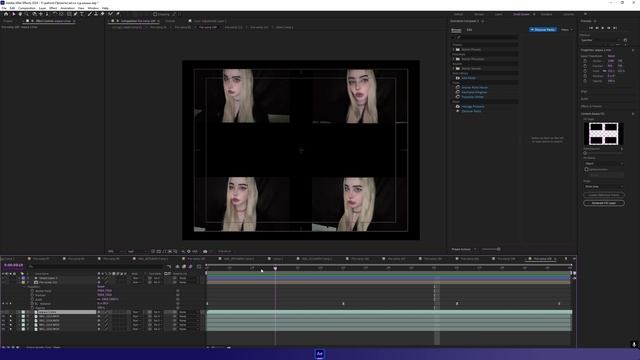Open the Menu dropdown beside Discover Packs
This screenshot has width=640, height=360.
pyautogui.click(x=567, y=30)
